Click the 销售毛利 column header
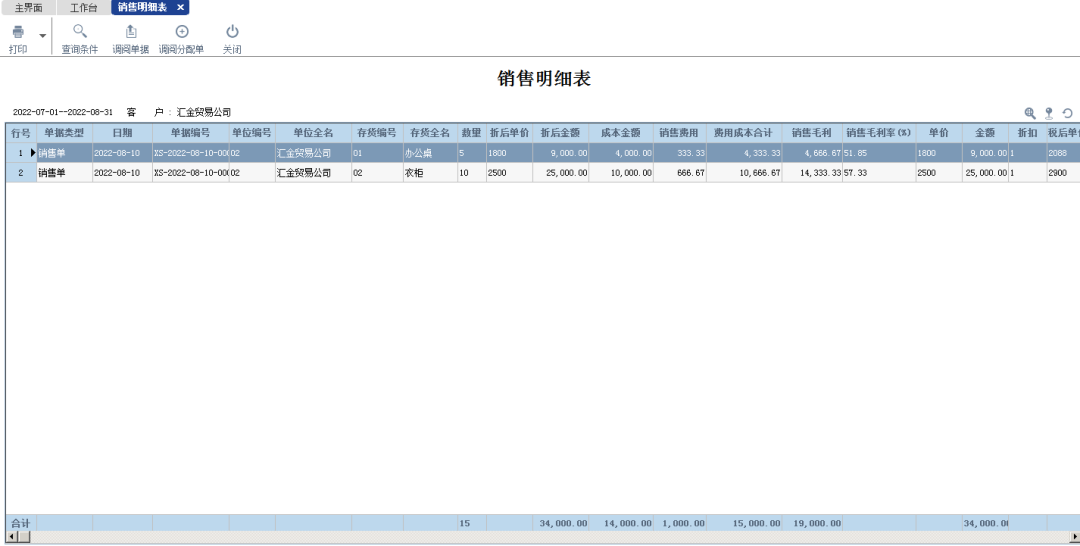 point(812,133)
